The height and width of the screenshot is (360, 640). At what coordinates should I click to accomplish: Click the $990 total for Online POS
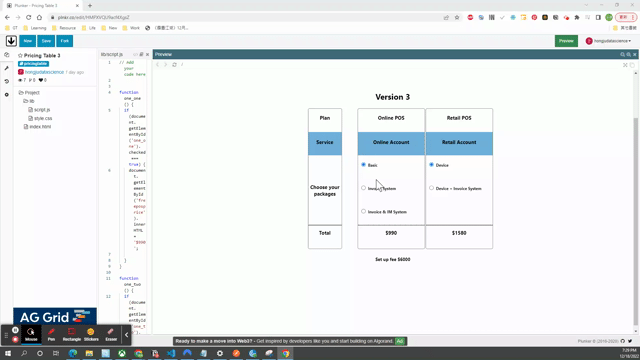click(391, 233)
